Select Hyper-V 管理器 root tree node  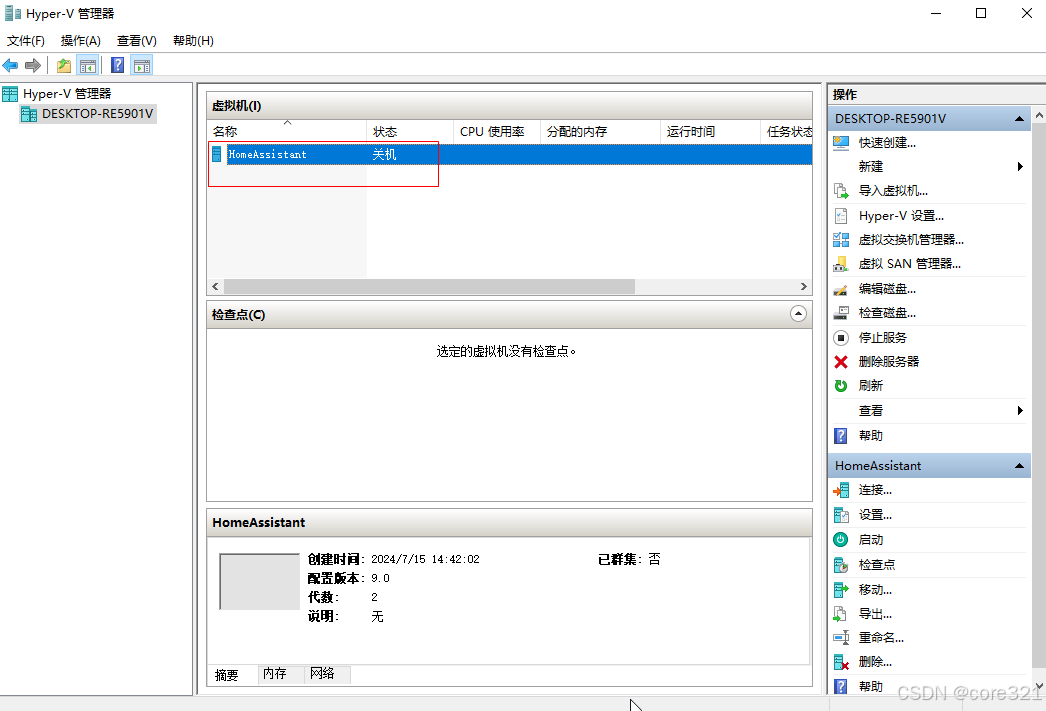[x=67, y=93]
